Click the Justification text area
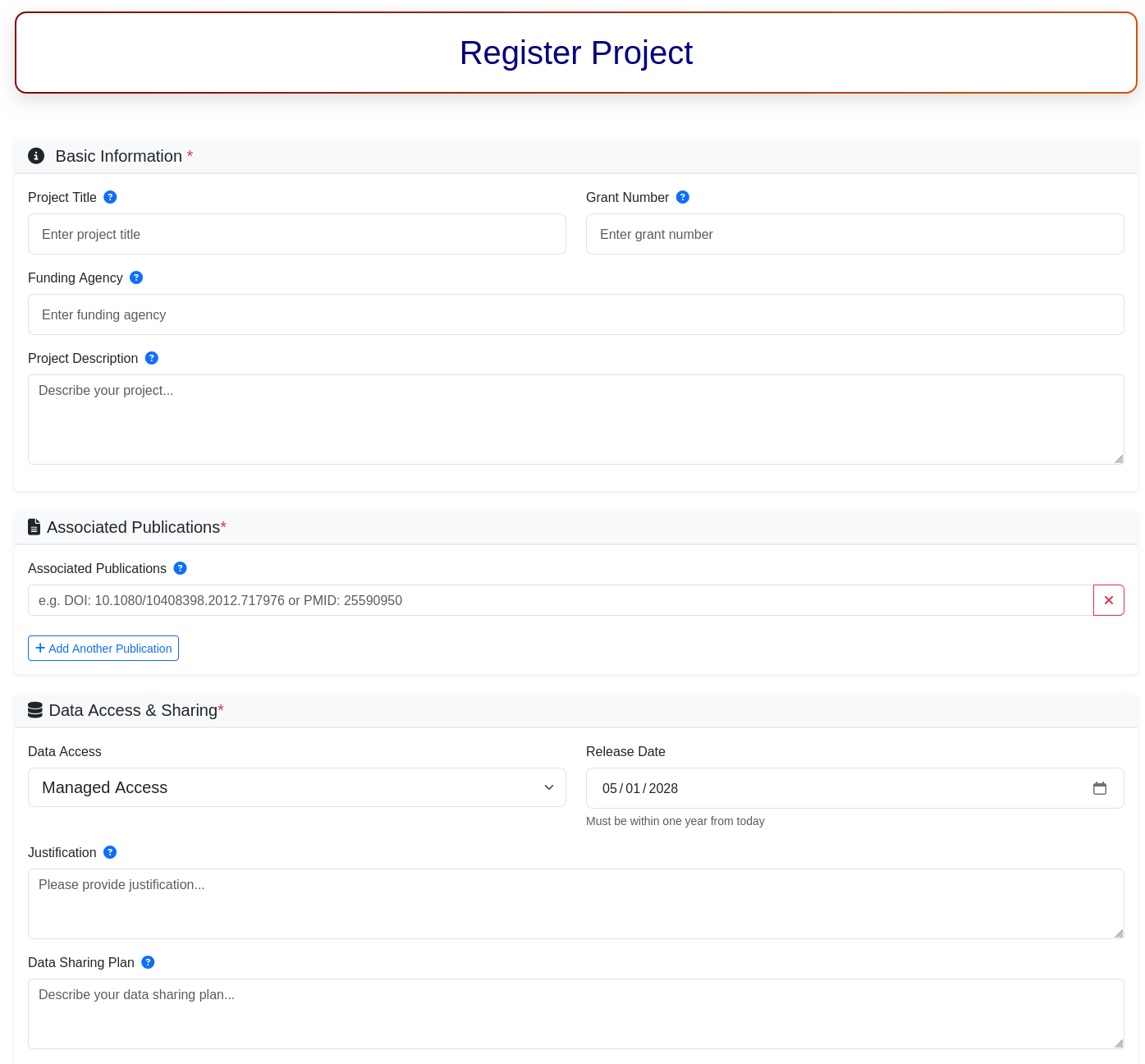Screen dimensions: 1145x1064 (575, 904)
